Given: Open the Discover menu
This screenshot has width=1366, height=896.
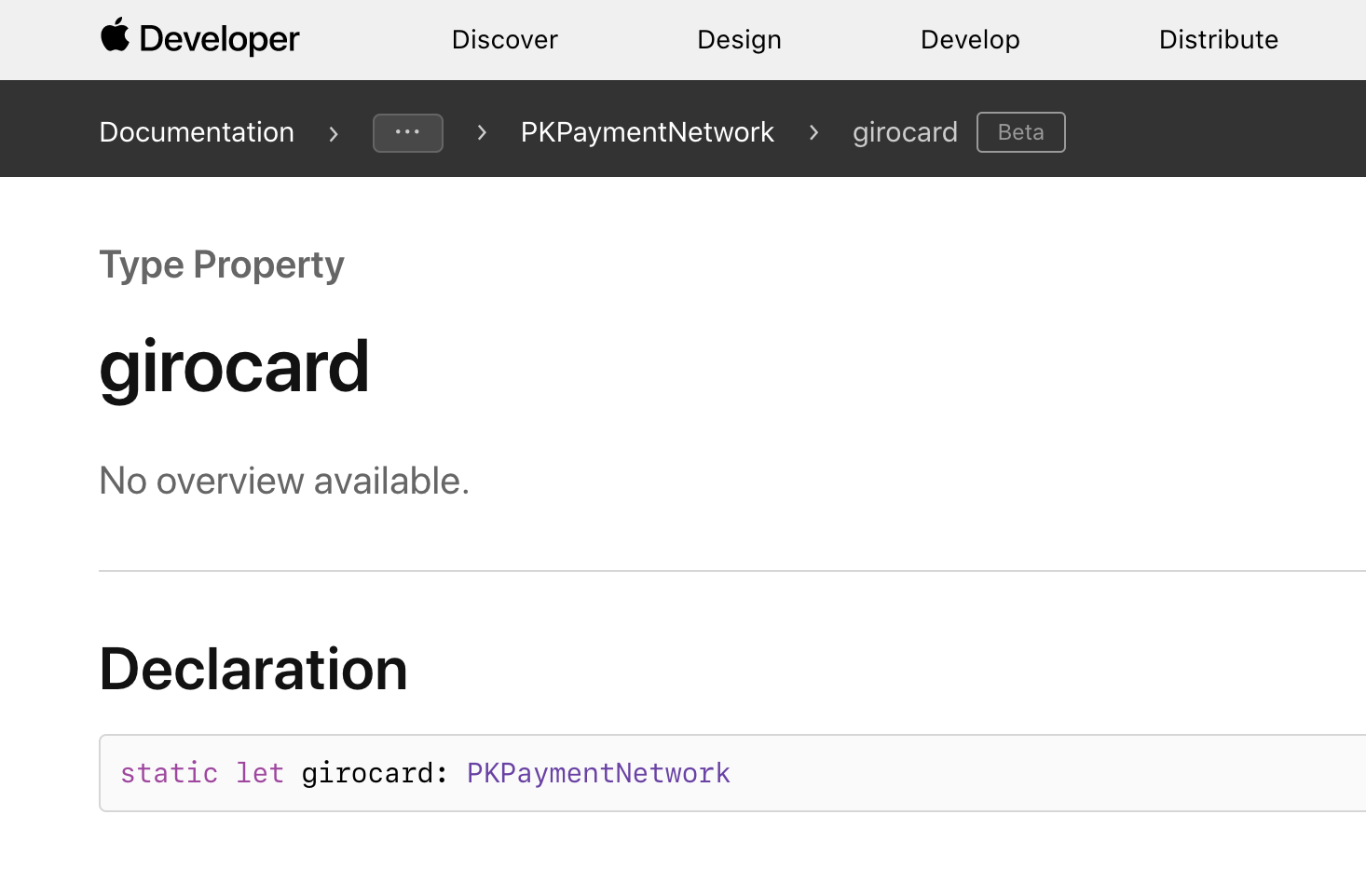Looking at the screenshot, I should (504, 39).
